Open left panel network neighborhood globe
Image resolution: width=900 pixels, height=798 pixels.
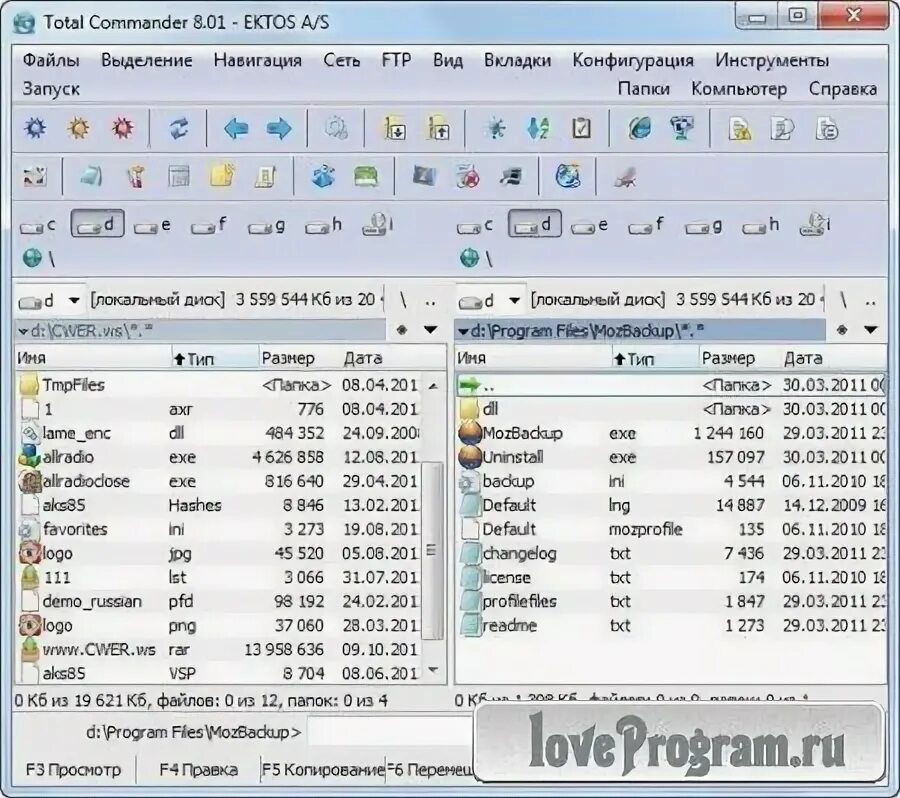pos(32,258)
